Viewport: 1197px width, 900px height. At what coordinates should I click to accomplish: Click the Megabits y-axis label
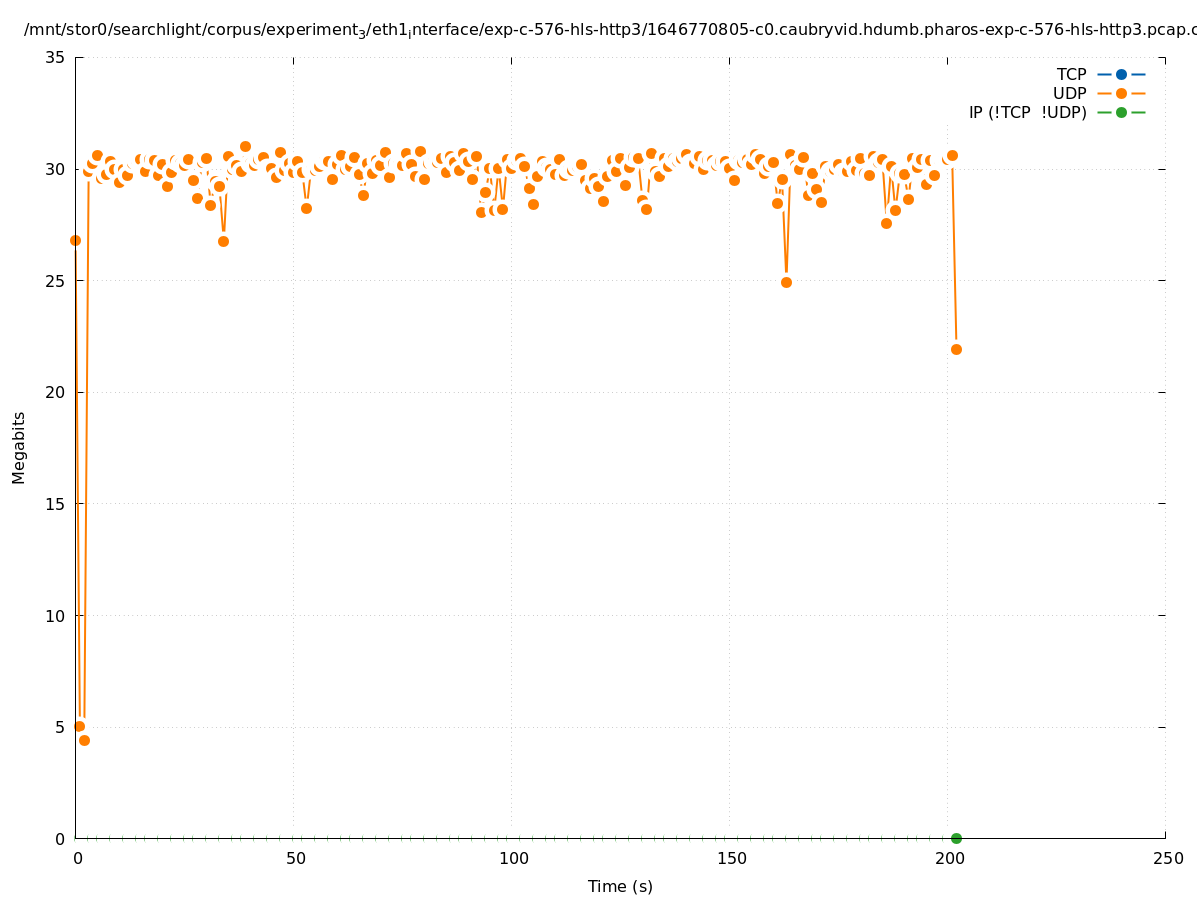pyautogui.click(x=19, y=447)
